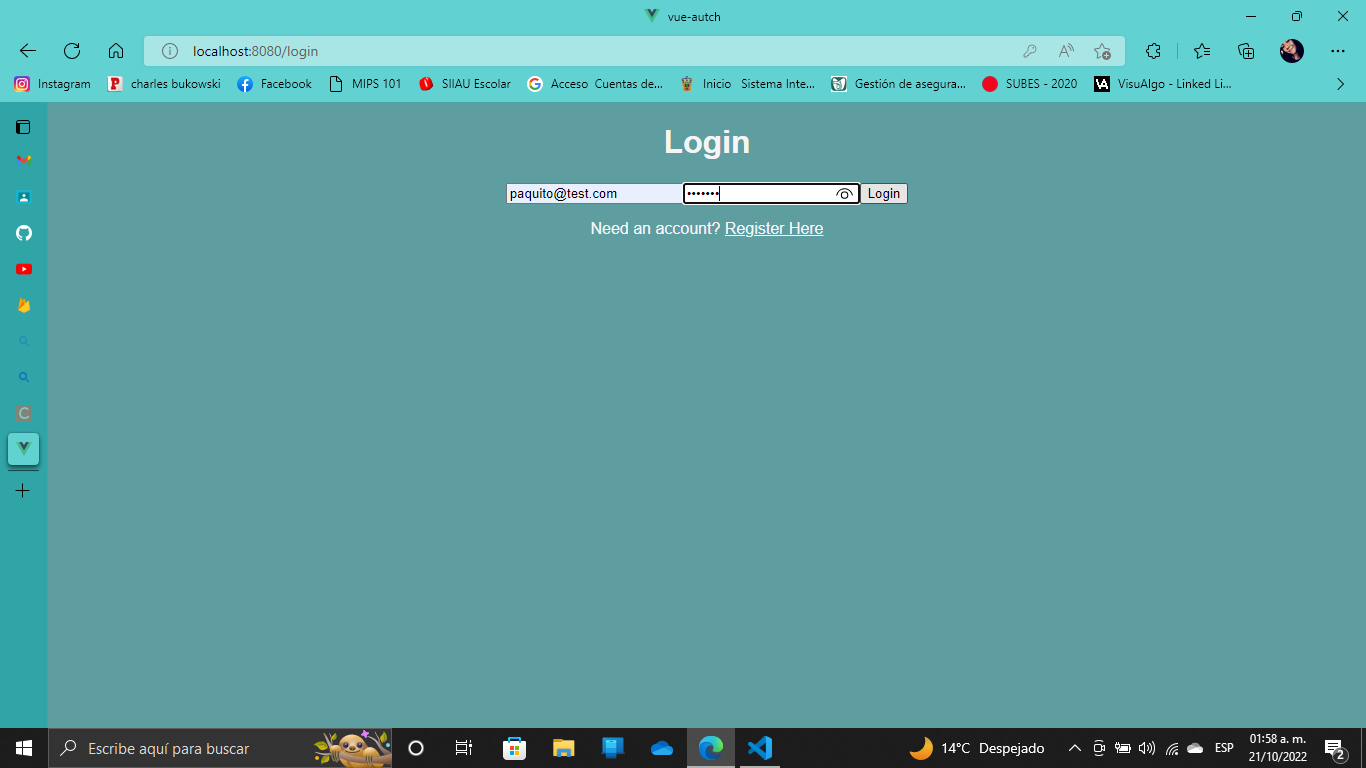Click the Login button
This screenshot has height=768, width=1366.
(x=883, y=193)
